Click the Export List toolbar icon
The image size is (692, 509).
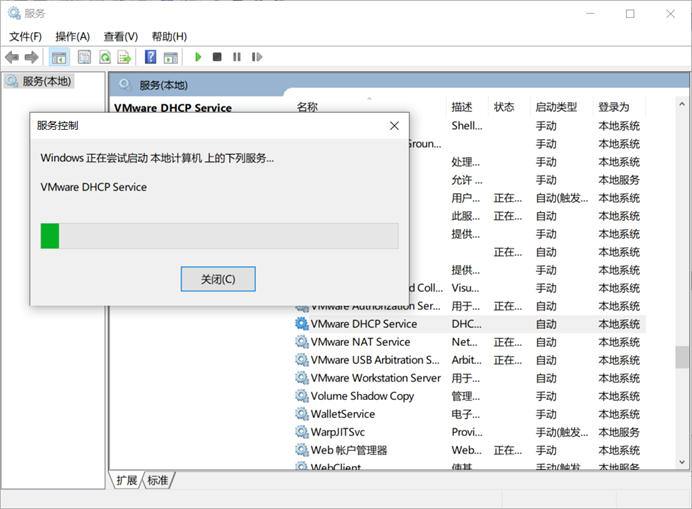124,57
